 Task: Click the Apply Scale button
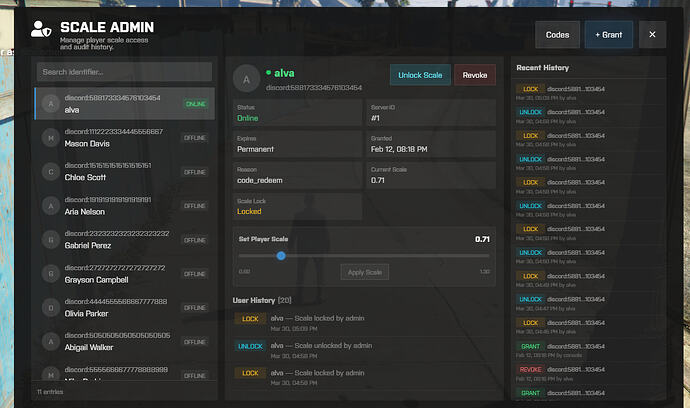(x=363, y=272)
